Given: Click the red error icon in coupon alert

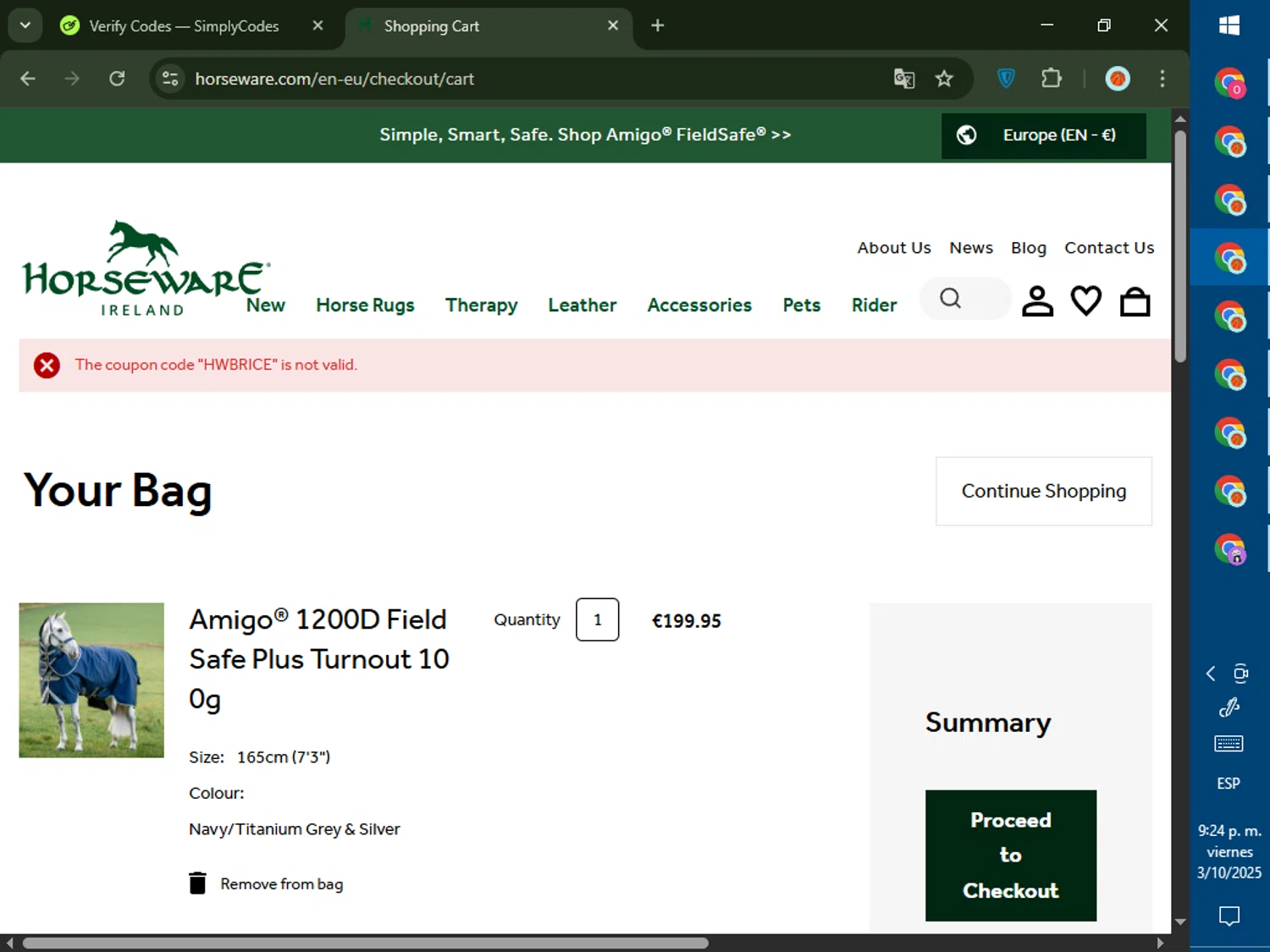Looking at the screenshot, I should coord(47,365).
